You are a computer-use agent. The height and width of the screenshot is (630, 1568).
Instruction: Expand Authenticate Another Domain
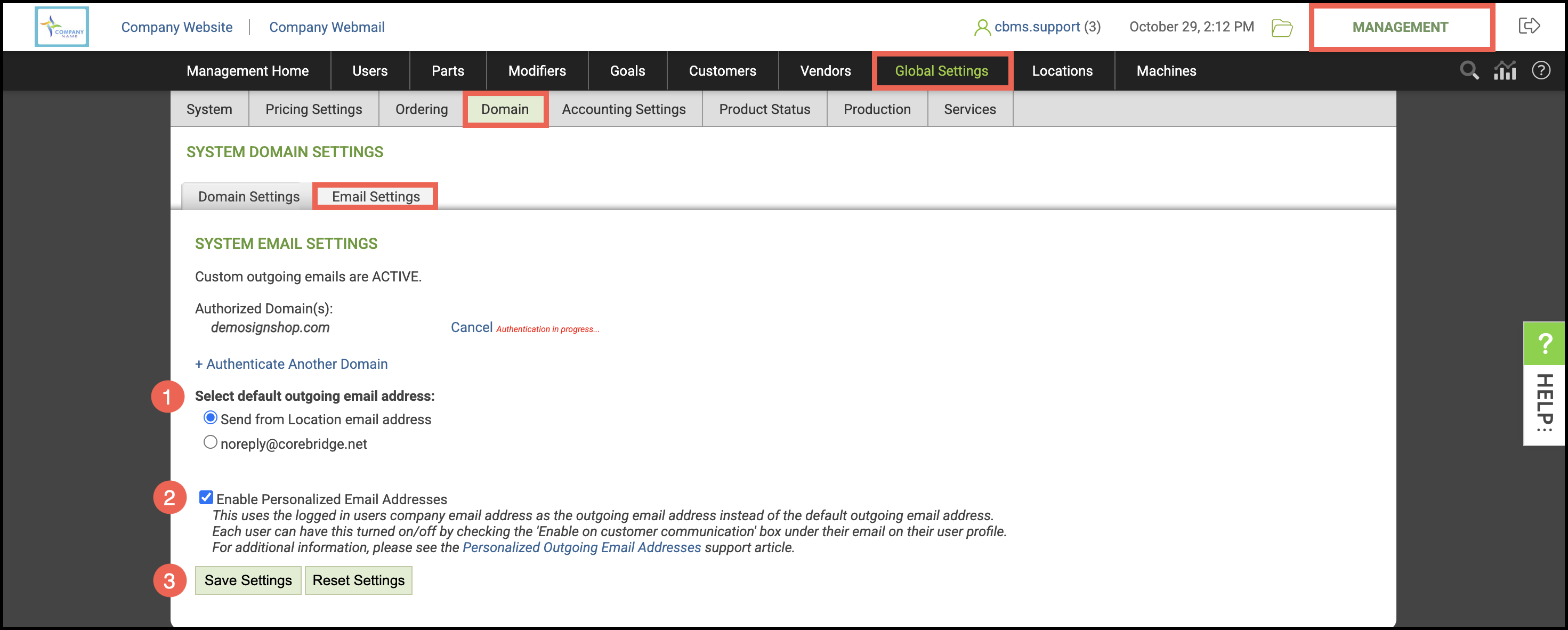pyautogui.click(x=291, y=364)
